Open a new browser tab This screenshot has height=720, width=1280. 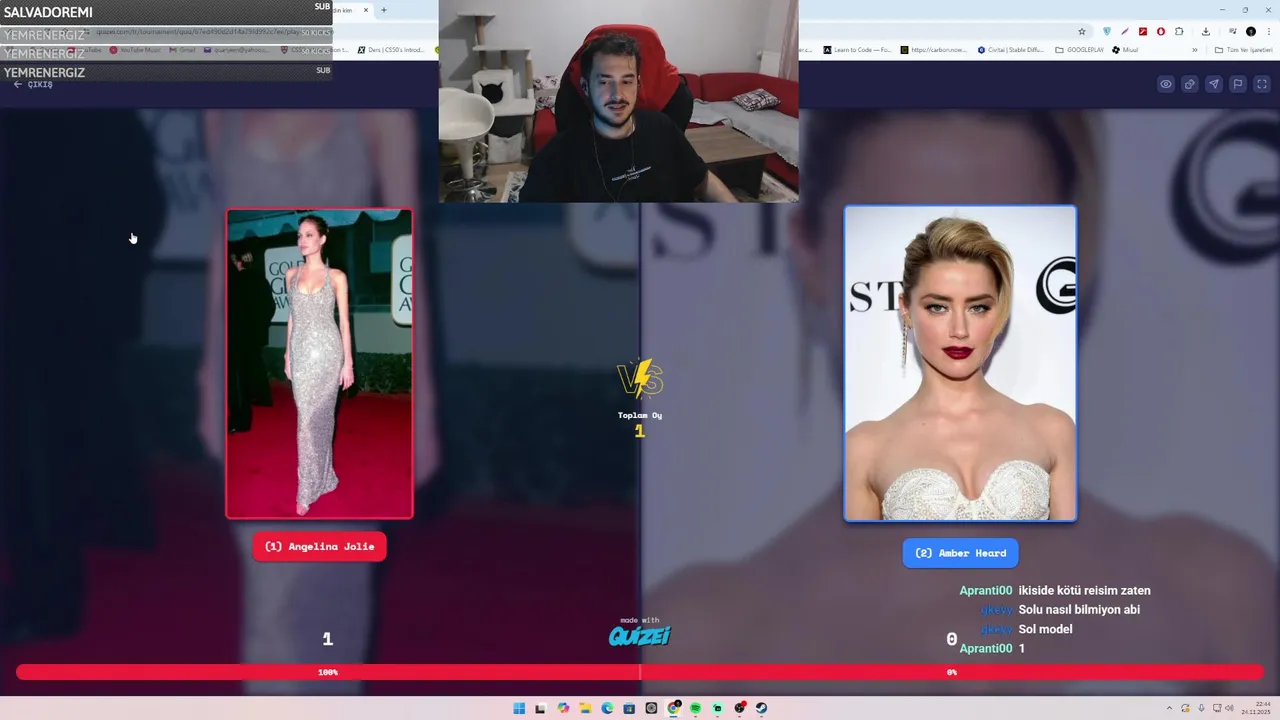point(384,10)
